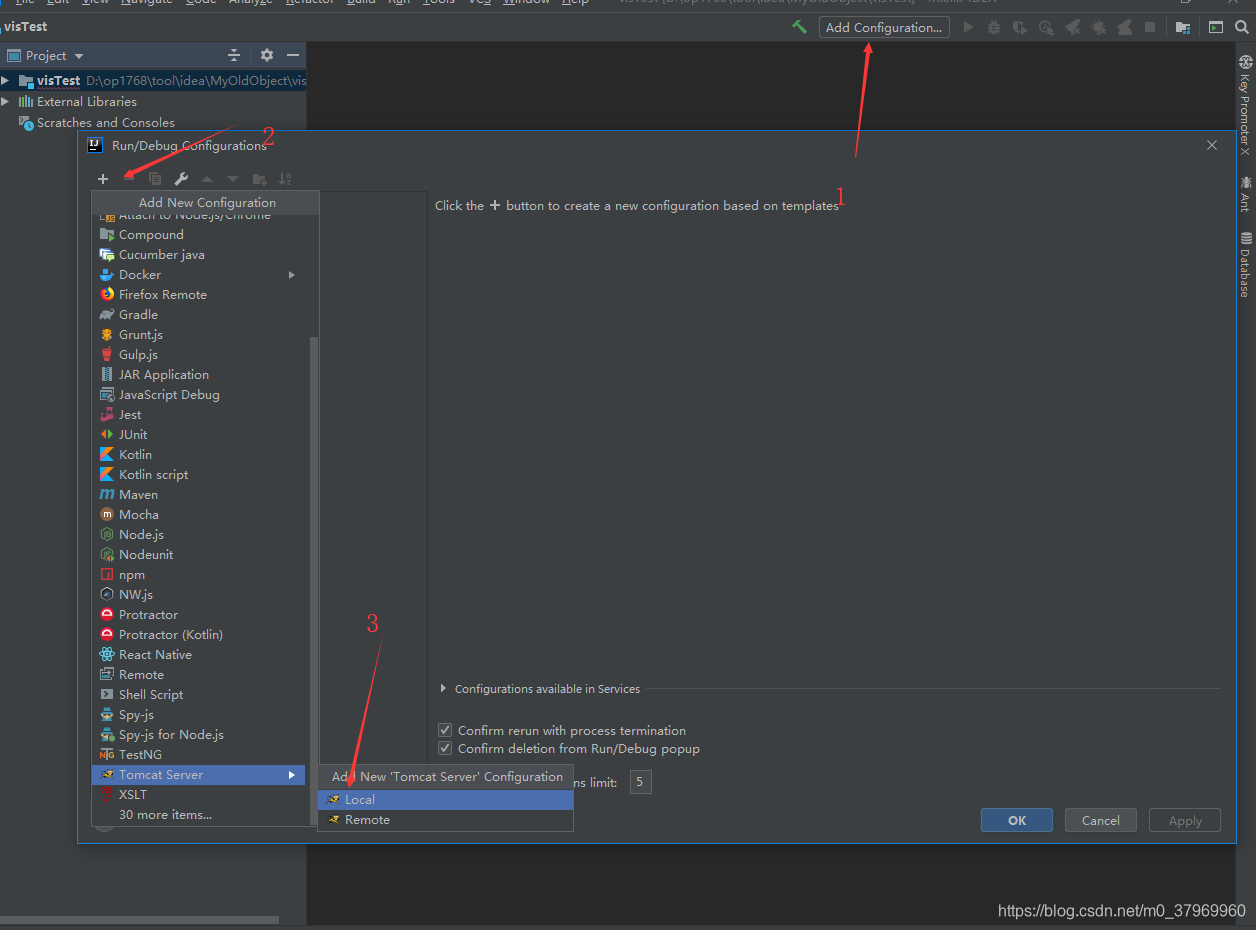1256x930 pixels.
Task: Select Cucumber java configuration type
Action: tap(199, 255)
